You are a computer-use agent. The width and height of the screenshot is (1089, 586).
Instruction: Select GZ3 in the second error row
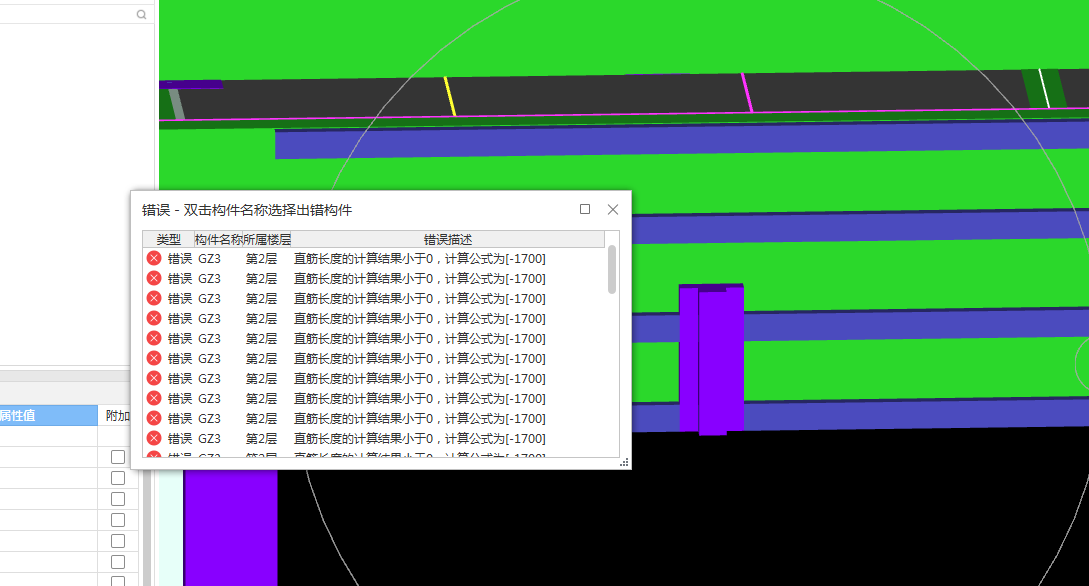[x=209, y=279]
